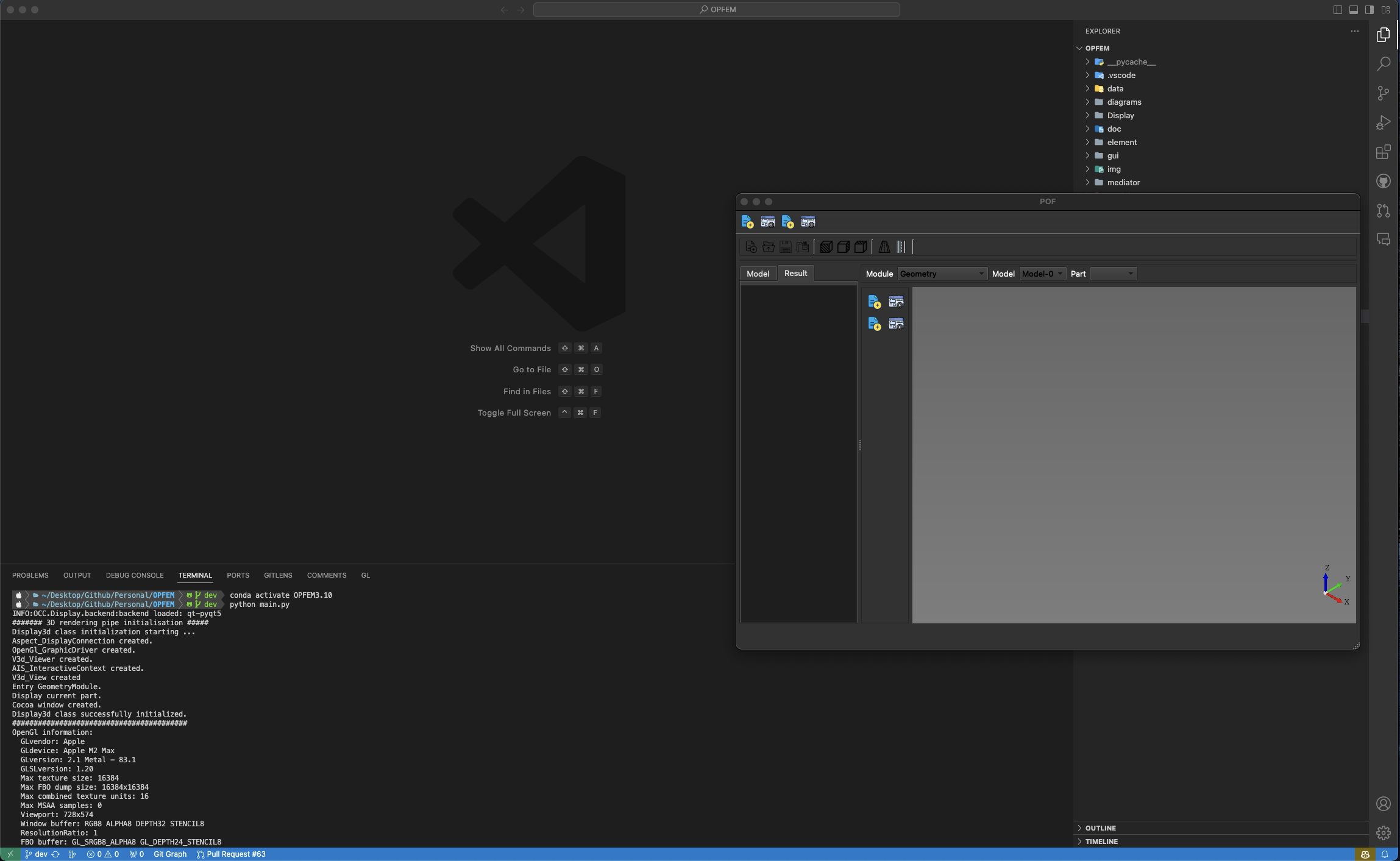This screenshot has width=1400, height=861.
Task: Open the Module Geometry dropdown
Action: [942, 274]
